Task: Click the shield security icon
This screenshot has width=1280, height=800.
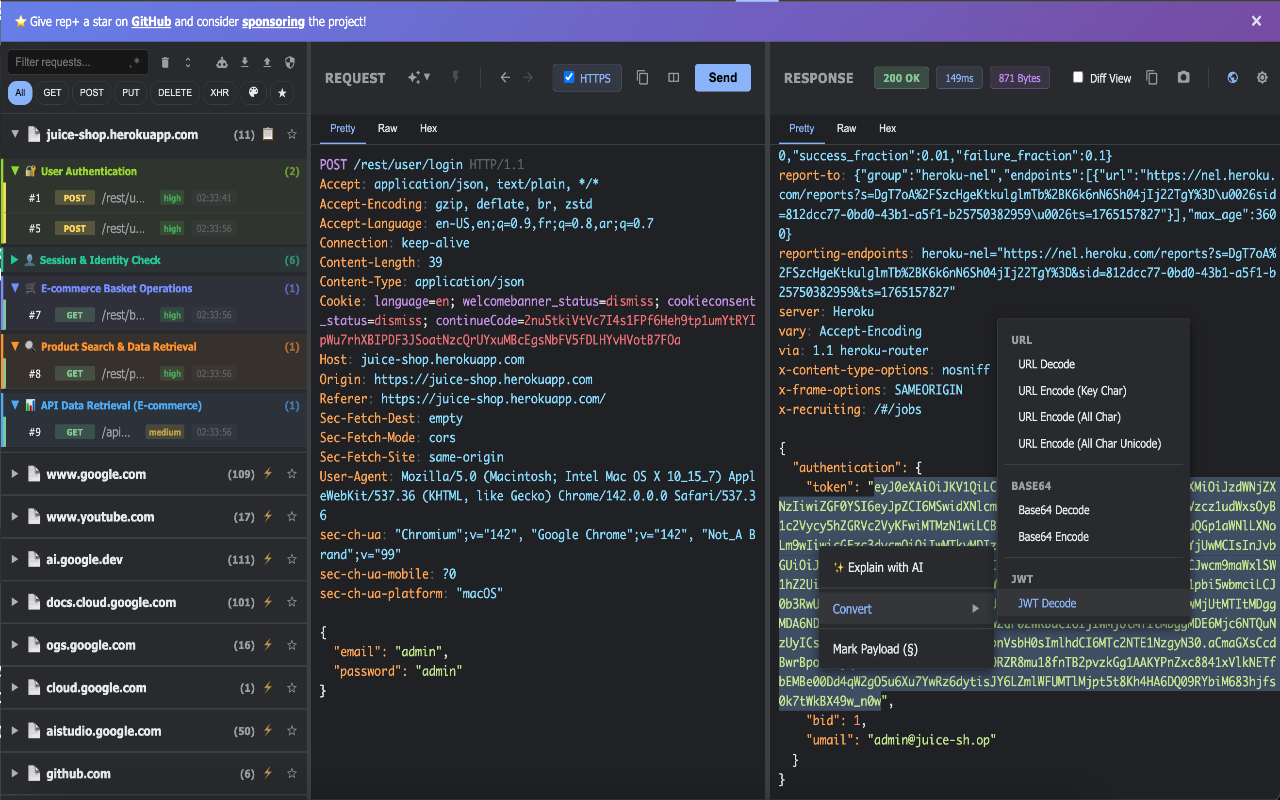Action: click(x=290, y=62)
